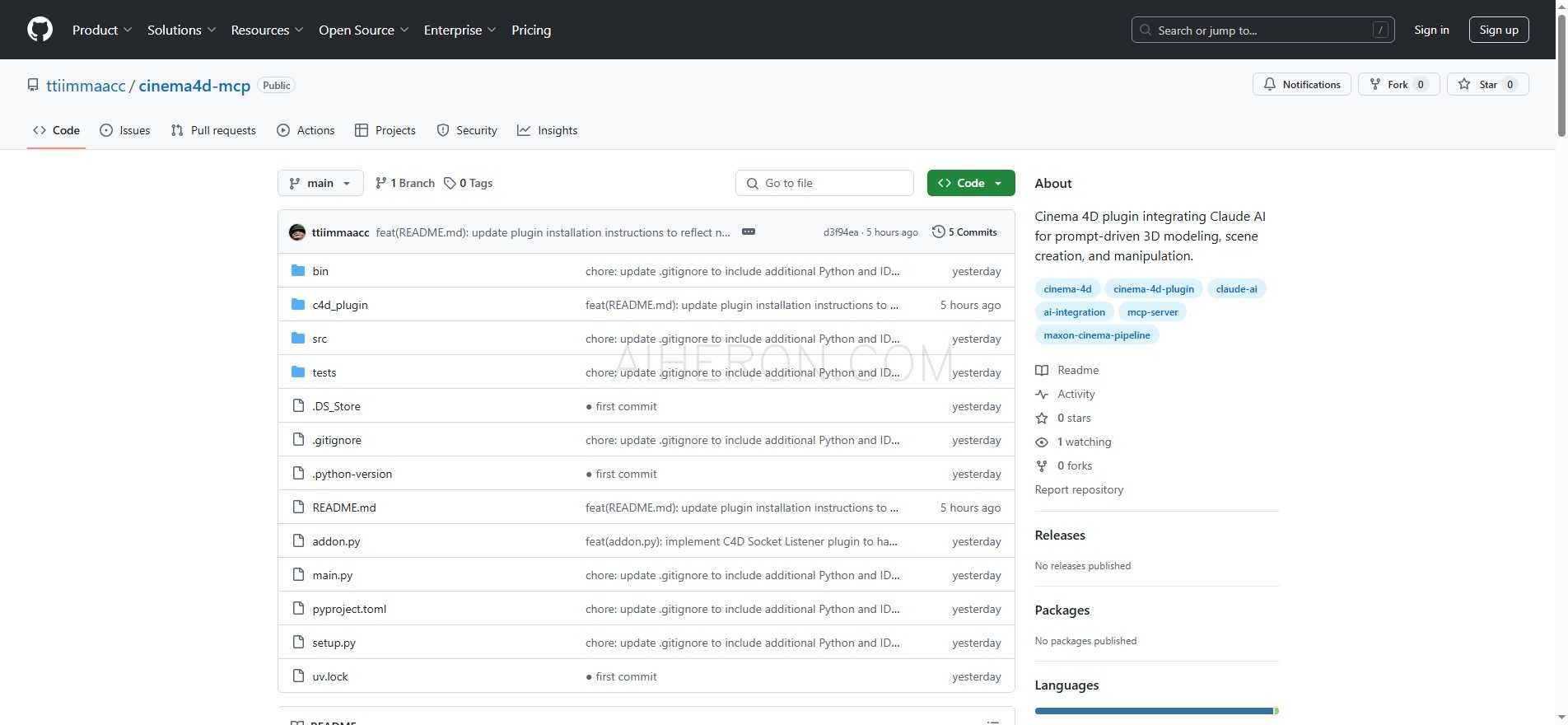Click the Report repository link

1079,489
